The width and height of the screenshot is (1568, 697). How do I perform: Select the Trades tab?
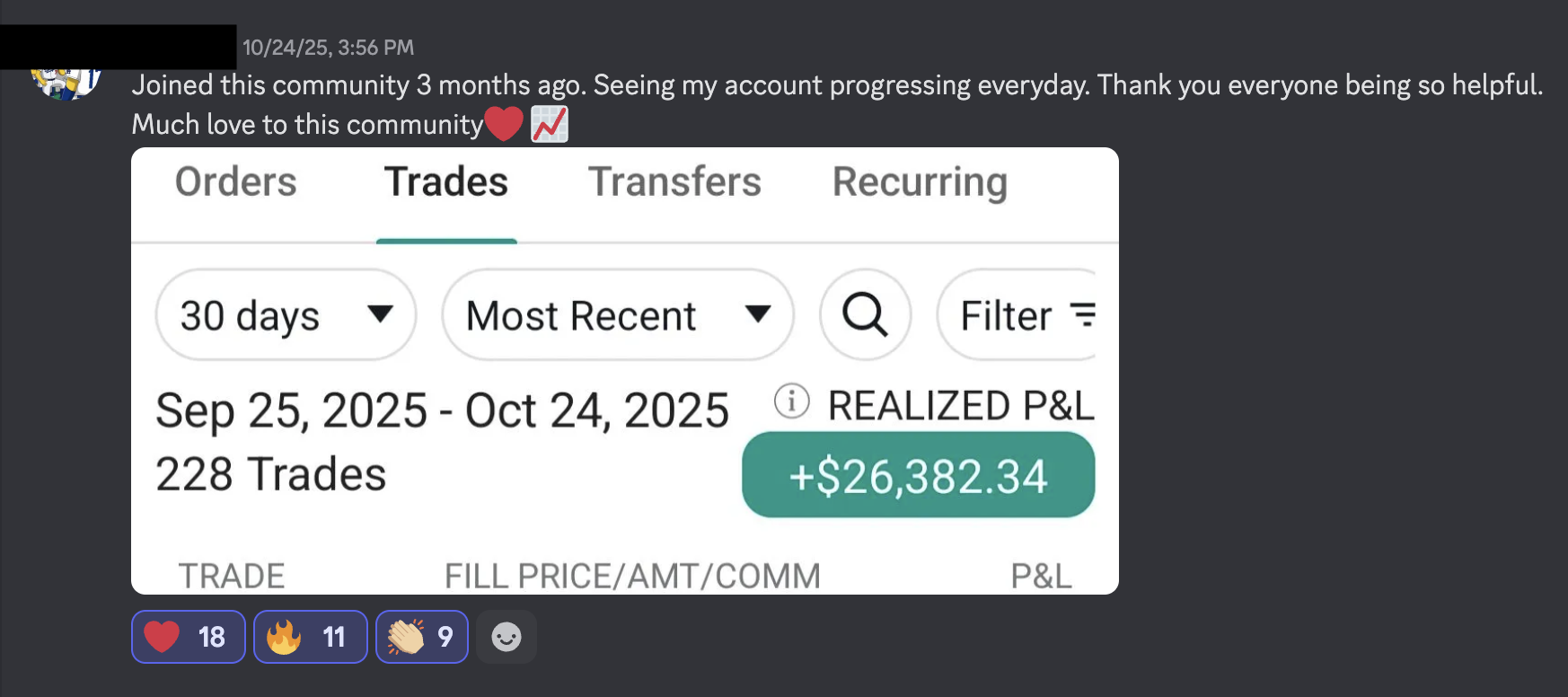(446, 182)
